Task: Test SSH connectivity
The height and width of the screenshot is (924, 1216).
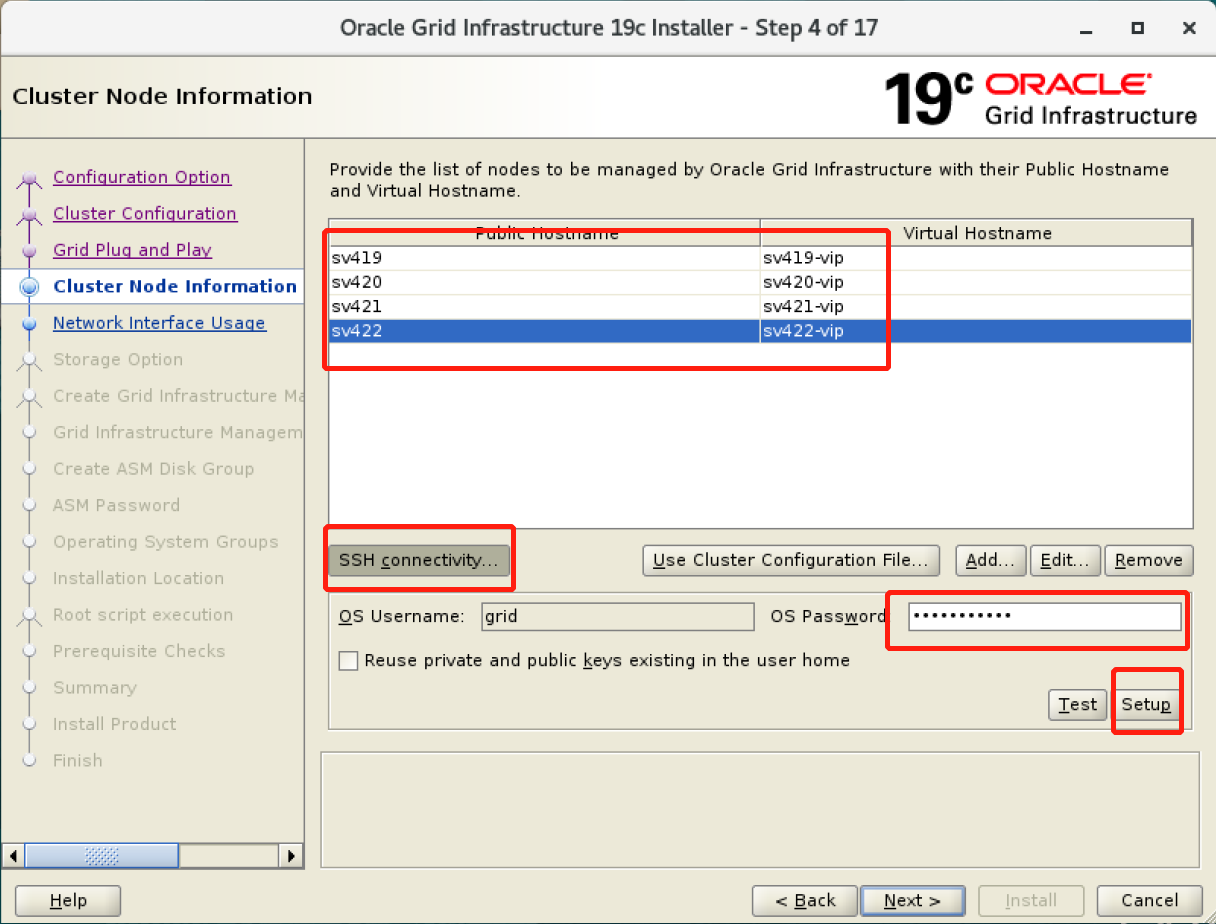Action: pos(1078,705)
